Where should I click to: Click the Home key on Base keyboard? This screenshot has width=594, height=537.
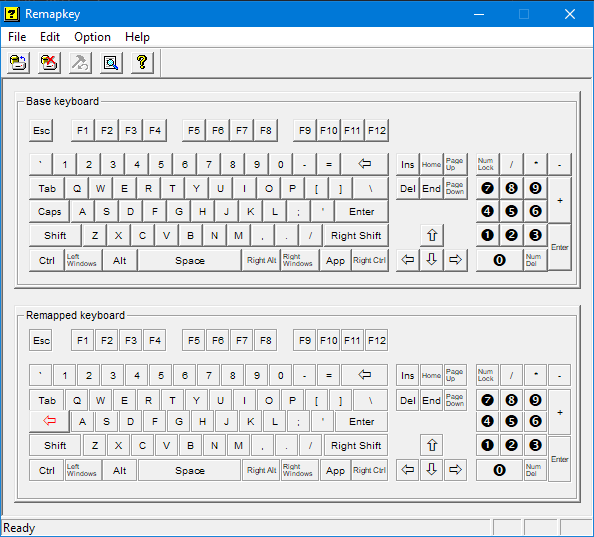point(431,164)
